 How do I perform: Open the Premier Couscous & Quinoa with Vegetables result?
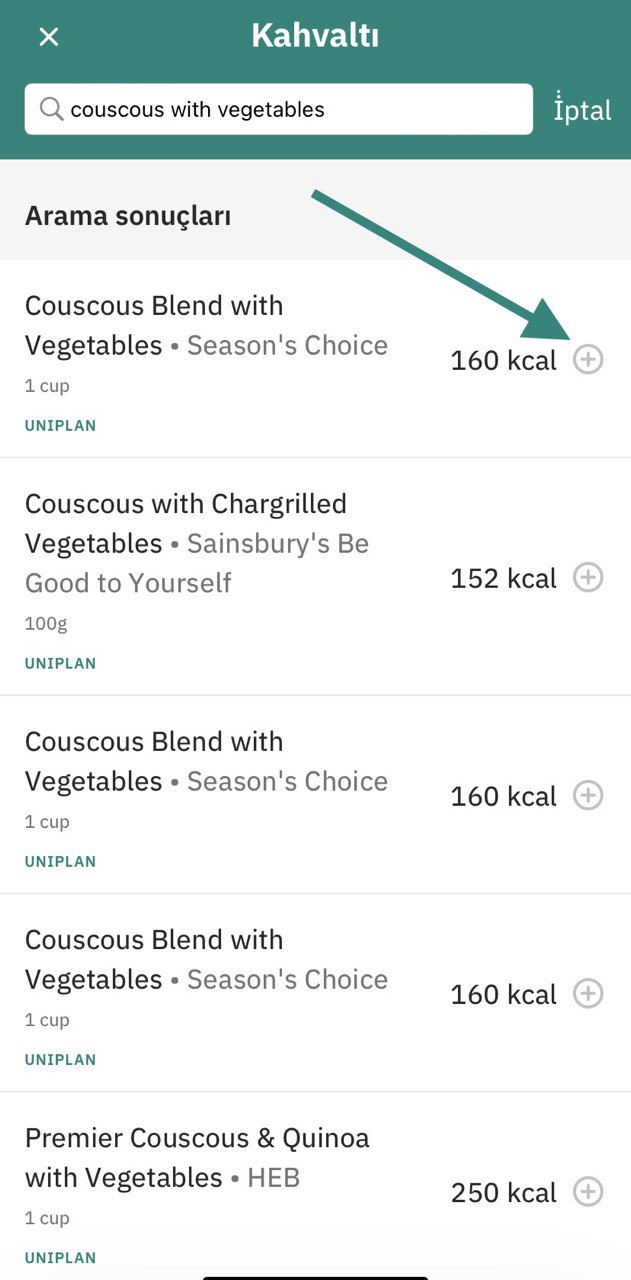pyautogui.click(x=315, y=1186)
